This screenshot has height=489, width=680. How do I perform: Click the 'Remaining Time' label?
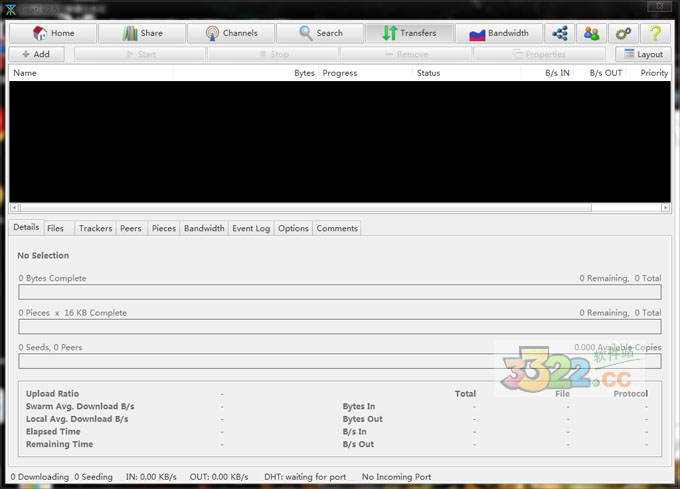pyautogui.click(x=59, y=444)
